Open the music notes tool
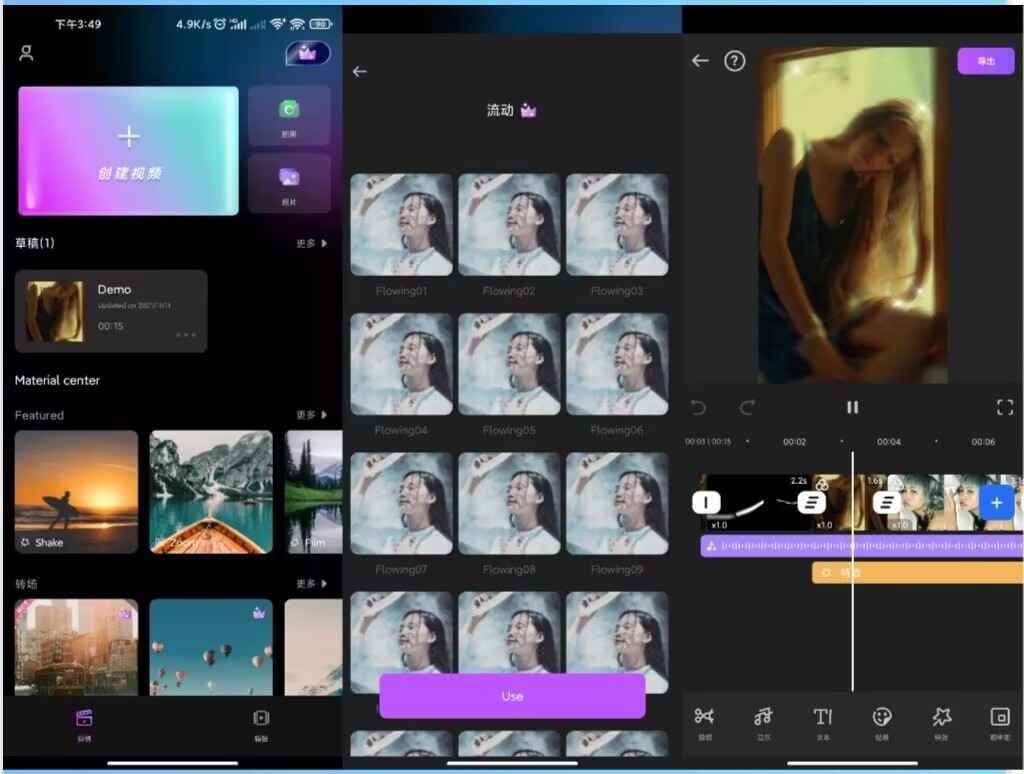This screenshot has height=774, width=1024. coord(764,718)
